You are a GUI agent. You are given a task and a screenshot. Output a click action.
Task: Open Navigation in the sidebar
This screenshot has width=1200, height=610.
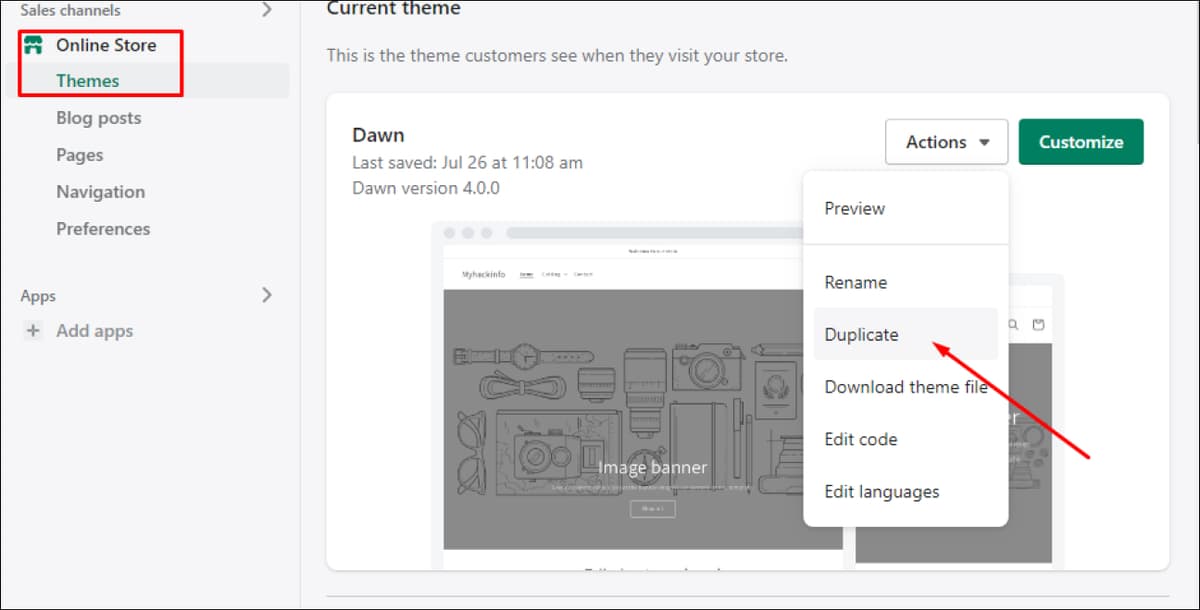click(x=100, y=192)
